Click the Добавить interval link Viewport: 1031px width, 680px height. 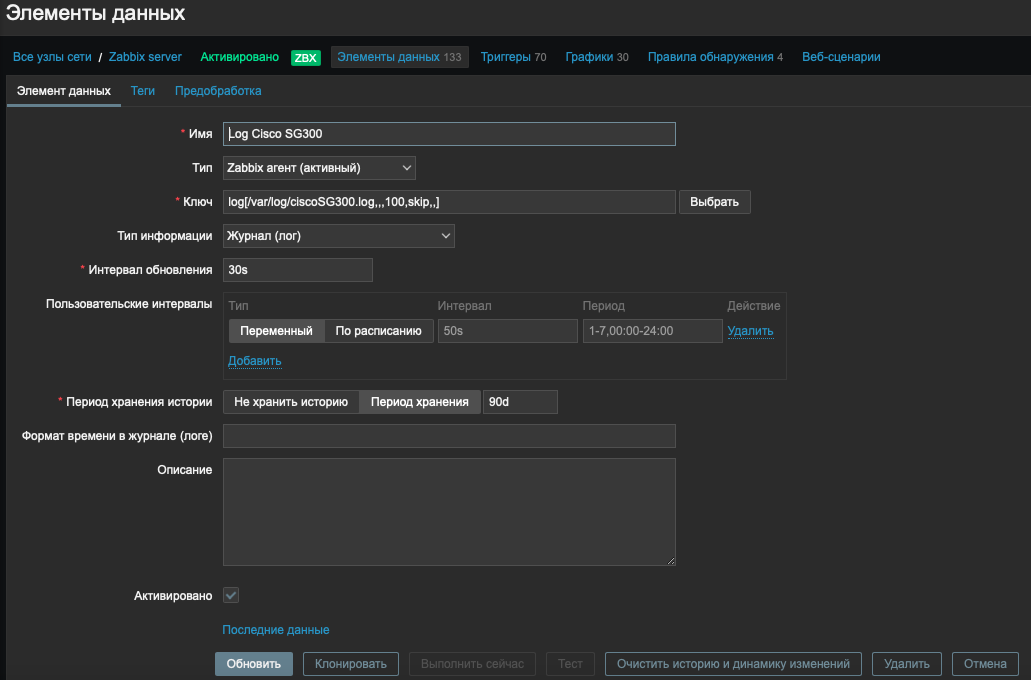254,360
